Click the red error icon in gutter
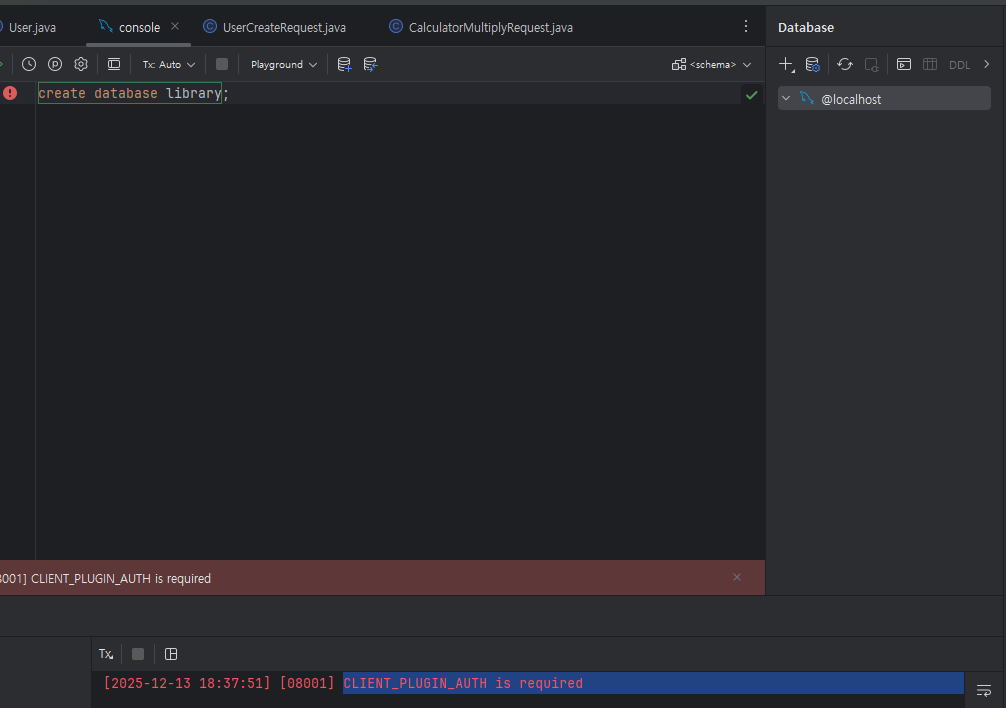 tap(10, 93)
